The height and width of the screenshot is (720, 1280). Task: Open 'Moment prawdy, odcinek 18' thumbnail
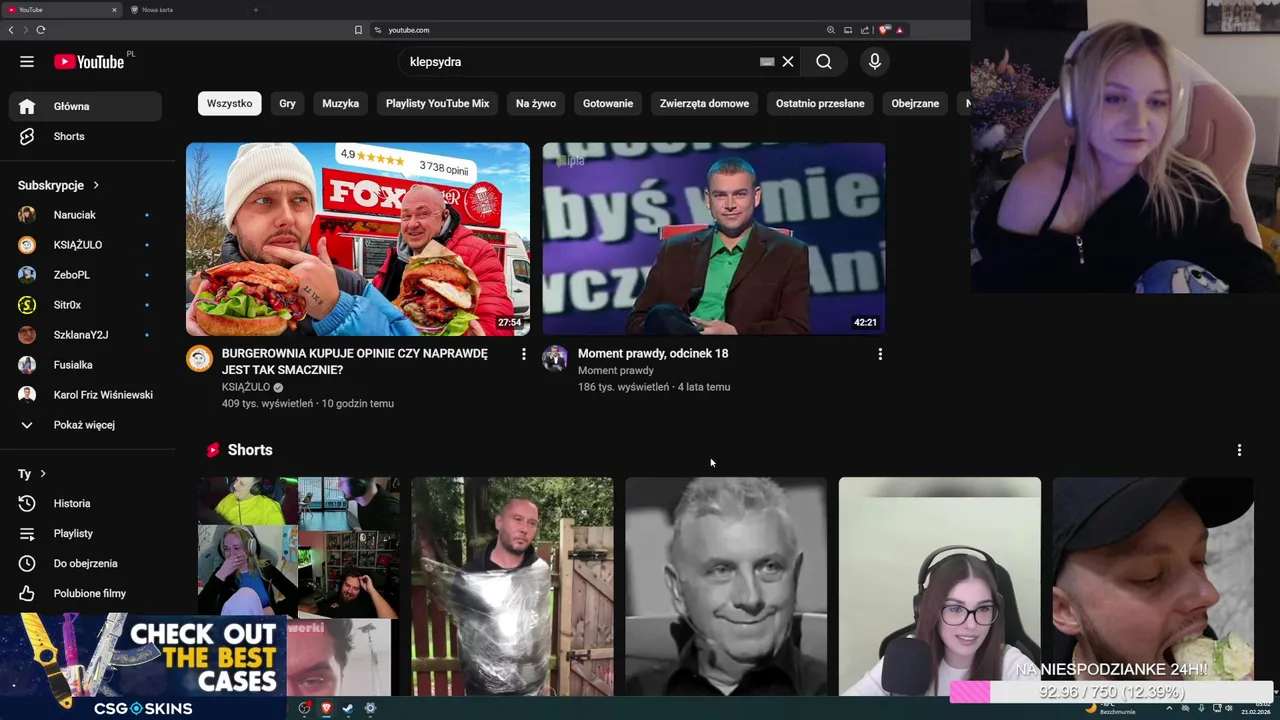714,239
